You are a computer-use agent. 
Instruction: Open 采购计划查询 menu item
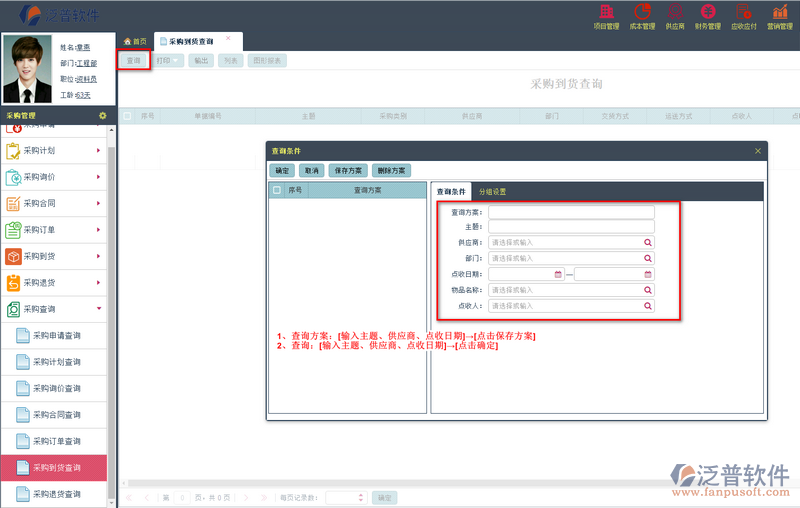click(54, 362)
